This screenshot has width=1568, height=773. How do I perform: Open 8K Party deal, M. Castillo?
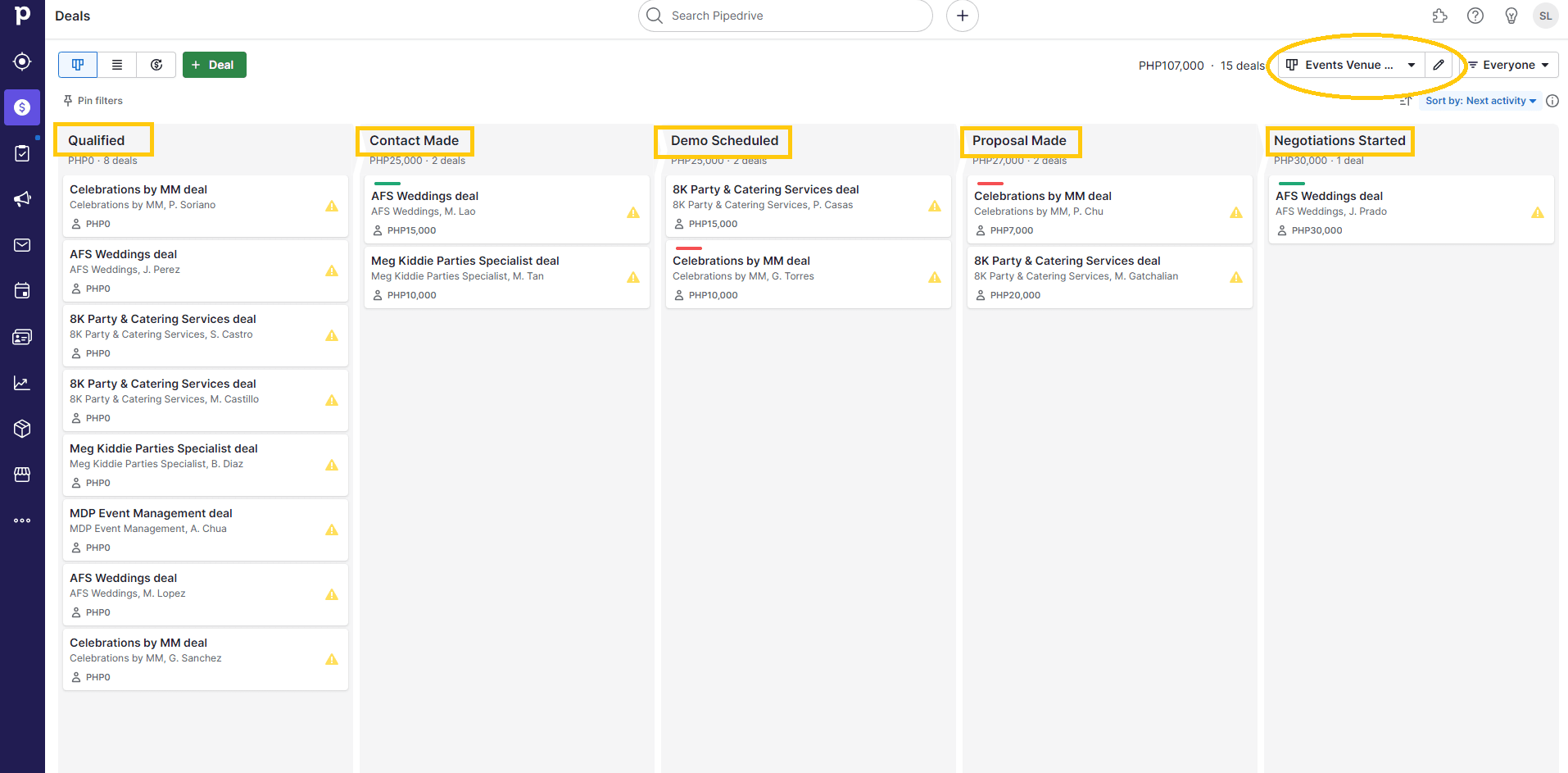point(206,400)
